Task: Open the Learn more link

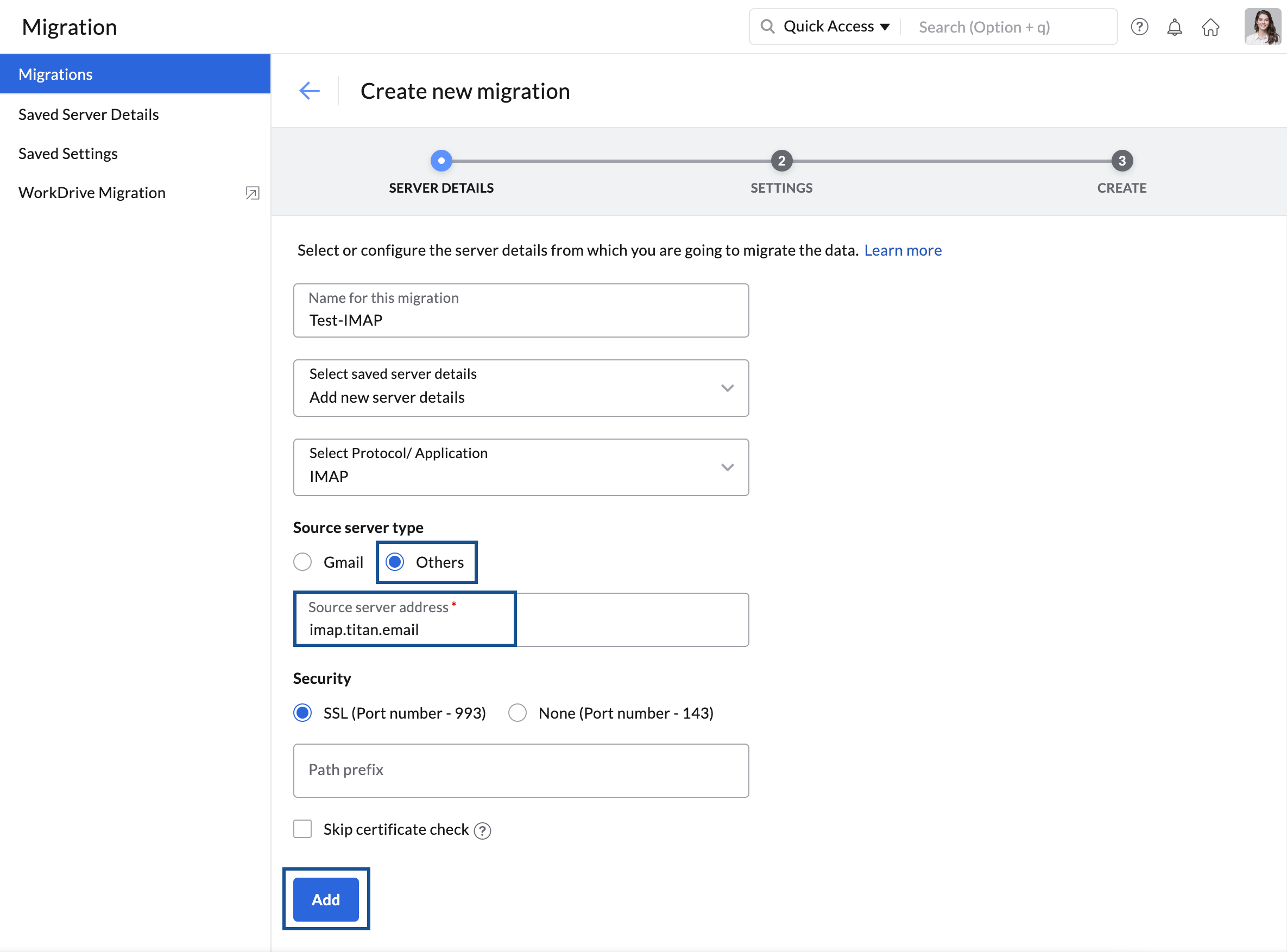Action: tap(903, 250)
